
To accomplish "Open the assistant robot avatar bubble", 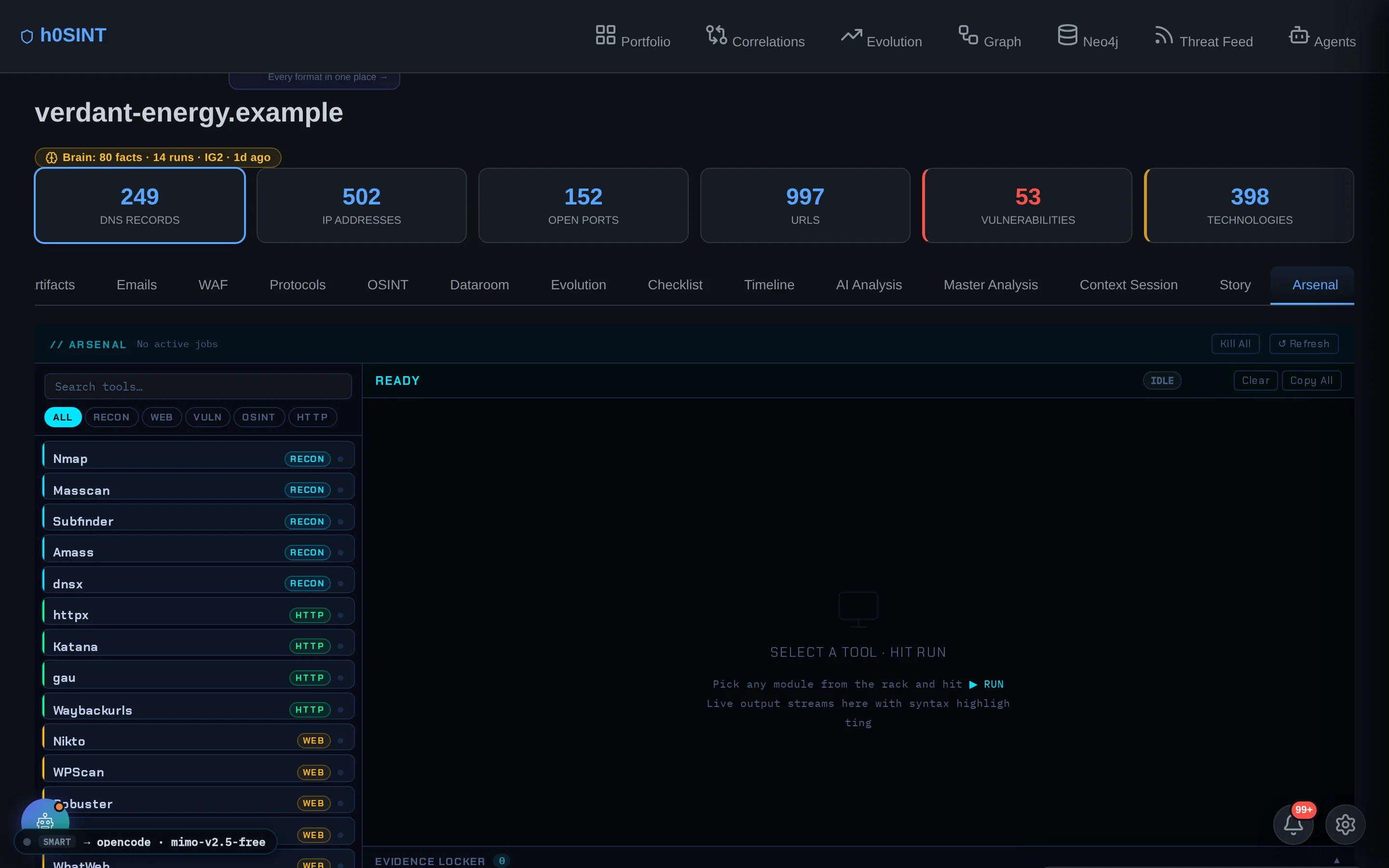I will click(45, 820).
